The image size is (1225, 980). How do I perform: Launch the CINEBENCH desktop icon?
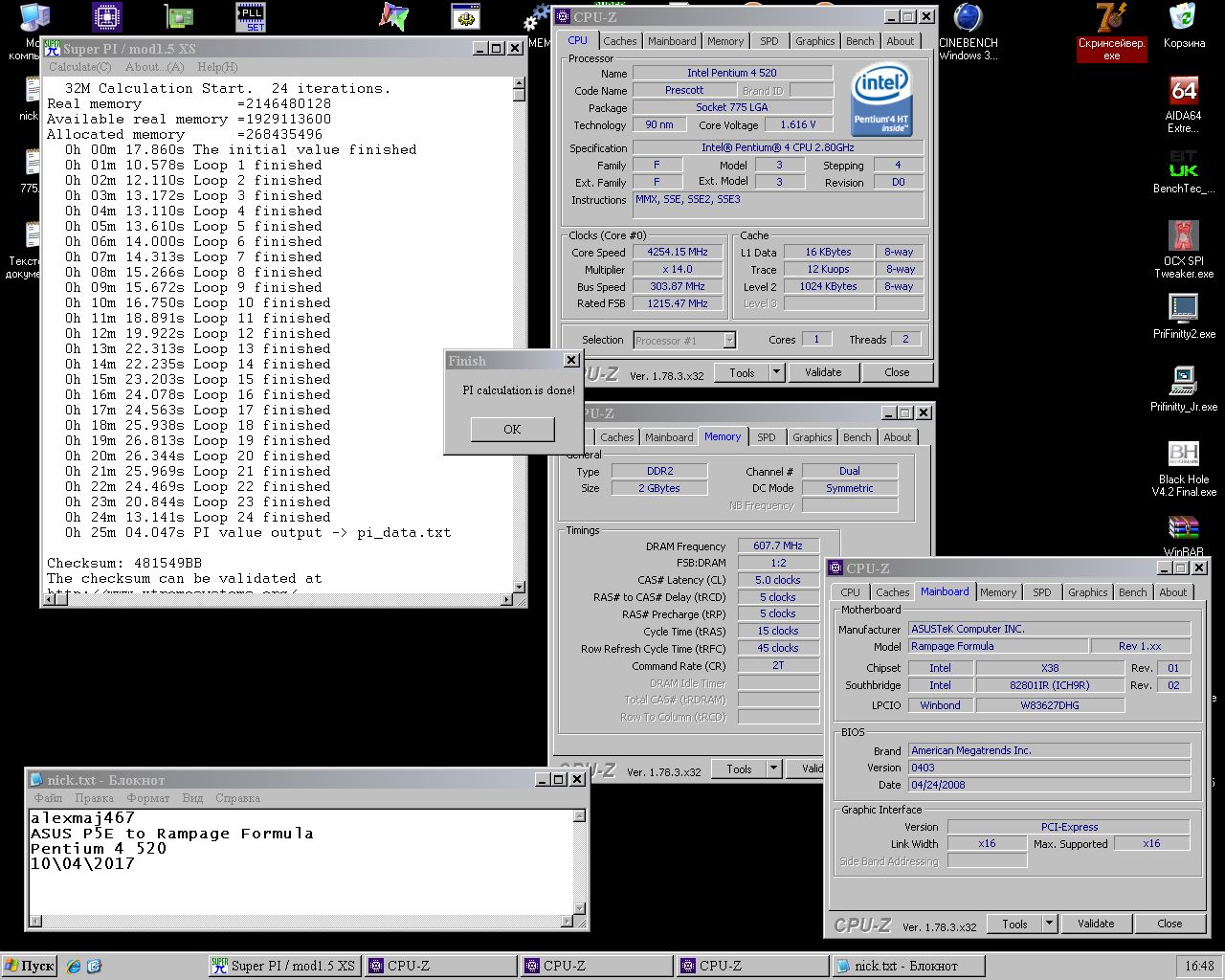[x=968, y=33]
